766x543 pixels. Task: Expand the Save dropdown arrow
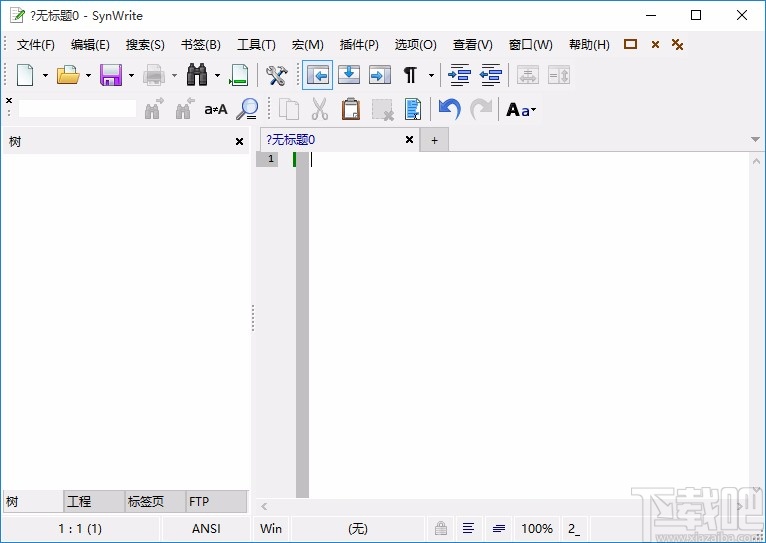coord(131,75)
